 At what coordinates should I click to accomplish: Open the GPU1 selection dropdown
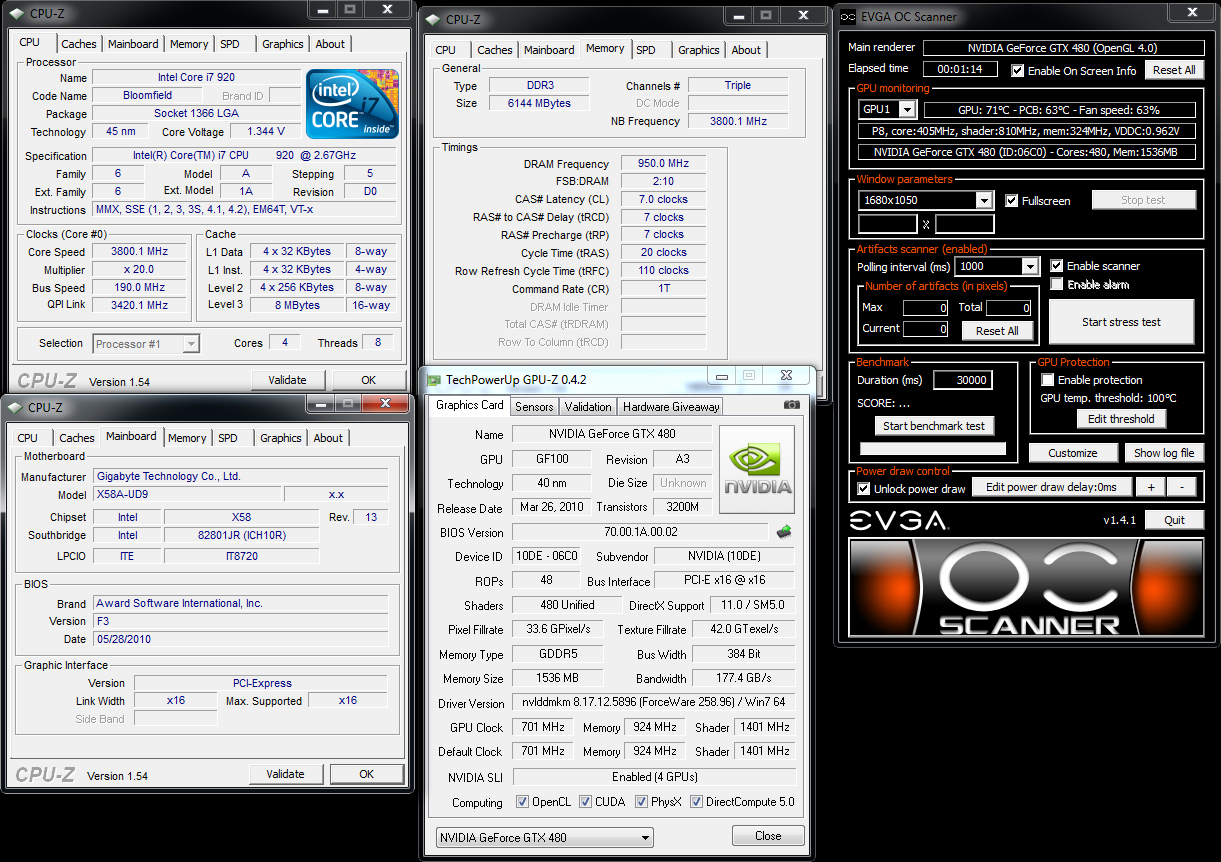coord(906,110)
